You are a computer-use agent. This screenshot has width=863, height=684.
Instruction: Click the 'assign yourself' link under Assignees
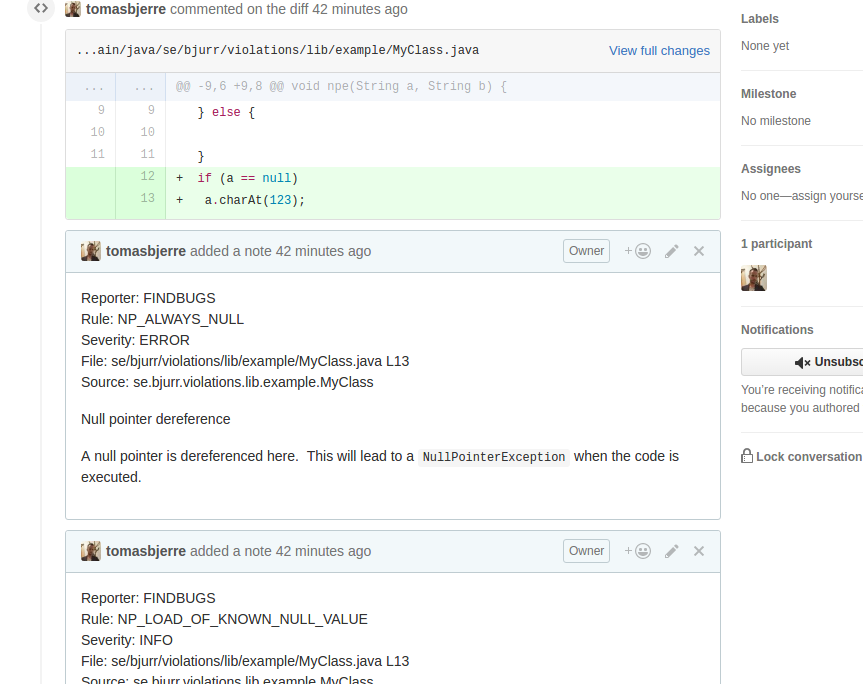click(x=827, y=196)
